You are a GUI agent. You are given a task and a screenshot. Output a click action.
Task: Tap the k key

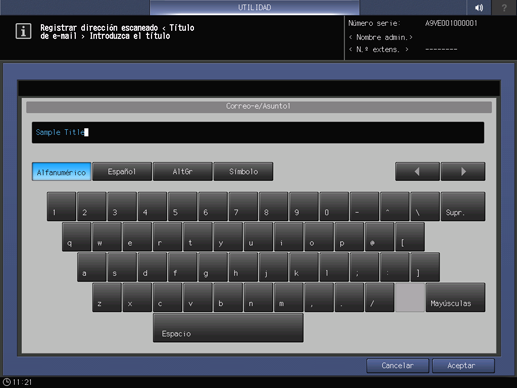304,267
